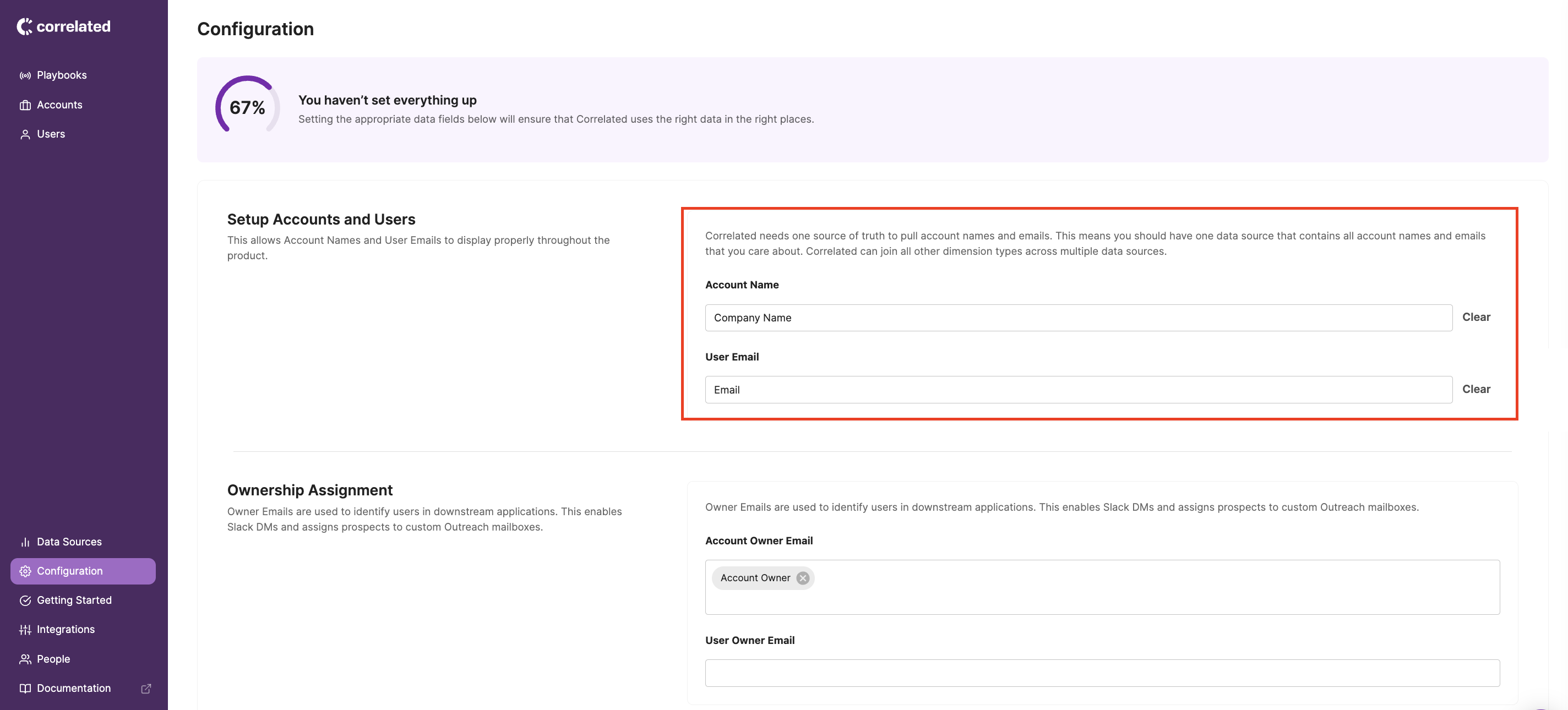Click the Correlated logo icon
The height and width of the screenshot is (710, 1568).
pos(24,26)
